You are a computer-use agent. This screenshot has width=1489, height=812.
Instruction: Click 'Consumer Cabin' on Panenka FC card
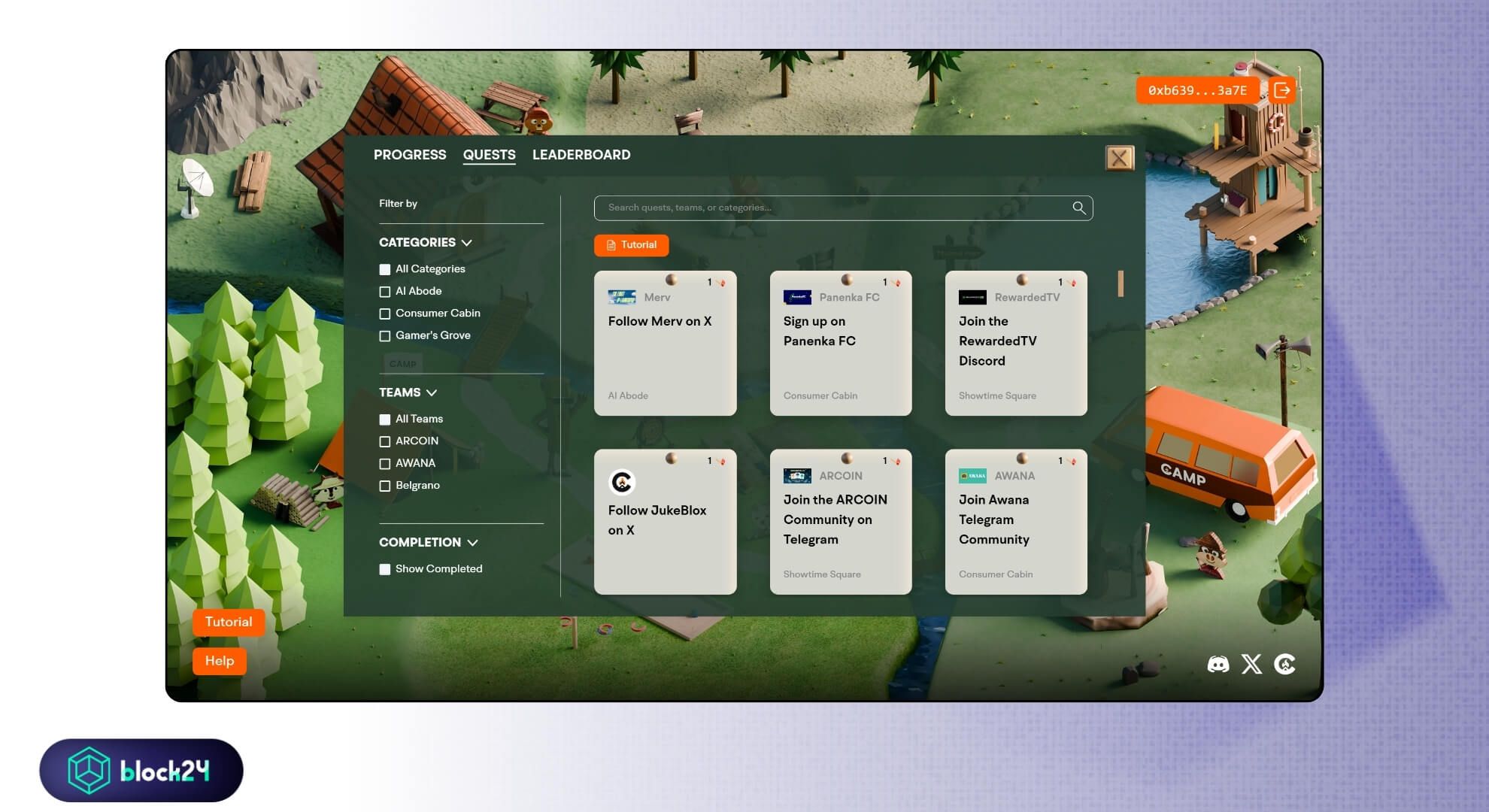(820, 395)
